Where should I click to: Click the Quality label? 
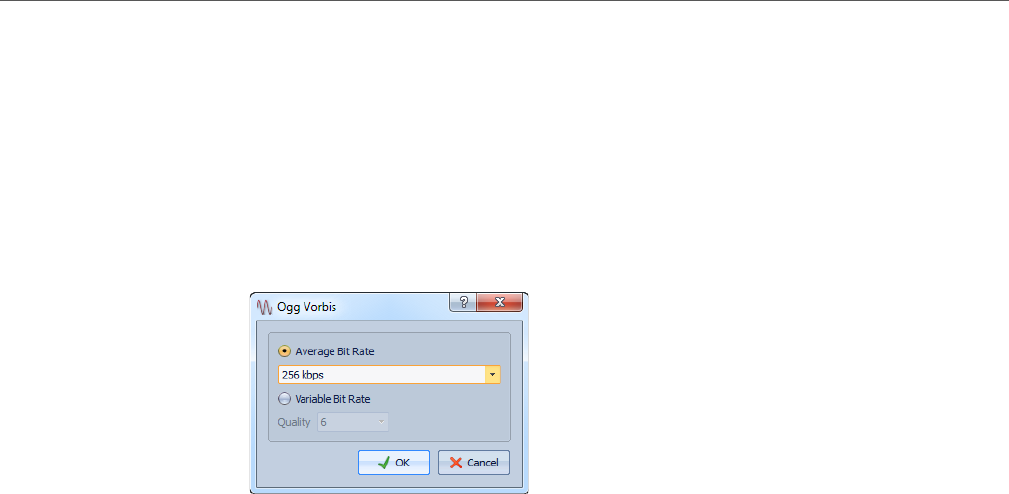294,422
